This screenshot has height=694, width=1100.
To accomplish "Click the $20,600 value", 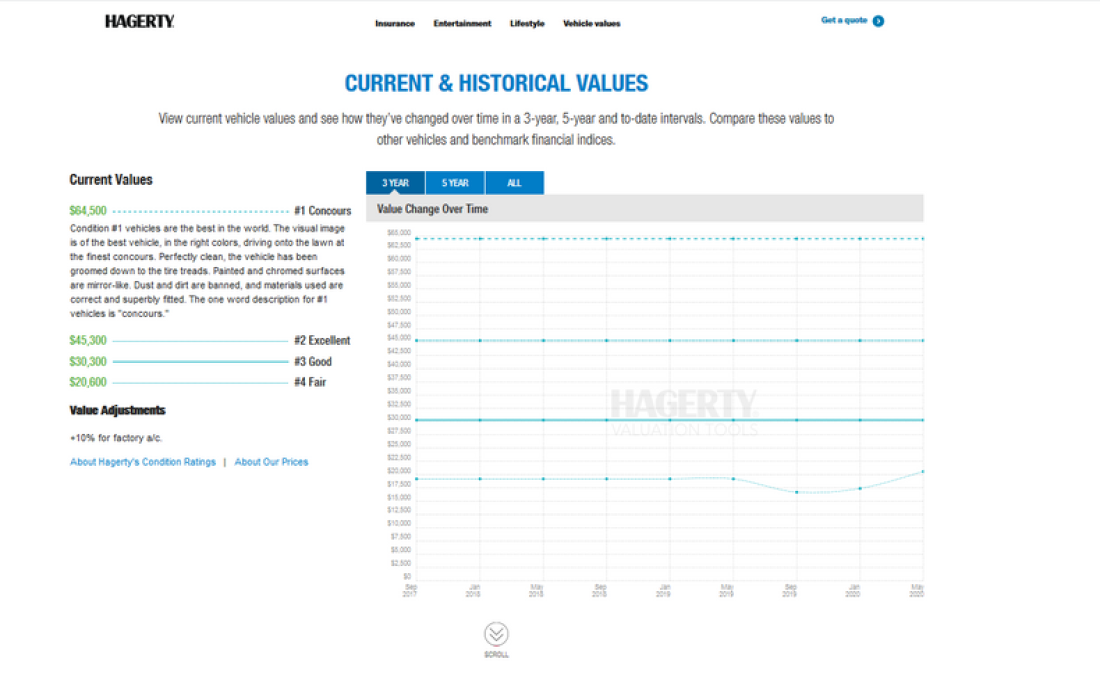I will [x=88, y=382].
